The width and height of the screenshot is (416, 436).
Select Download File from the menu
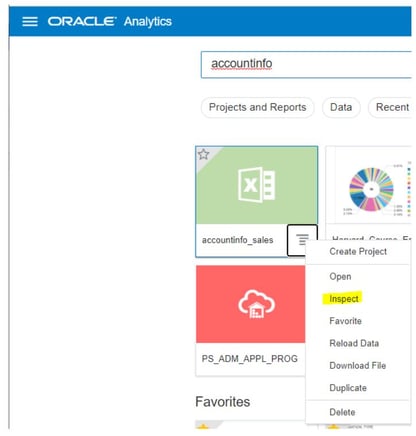point(358,366)
